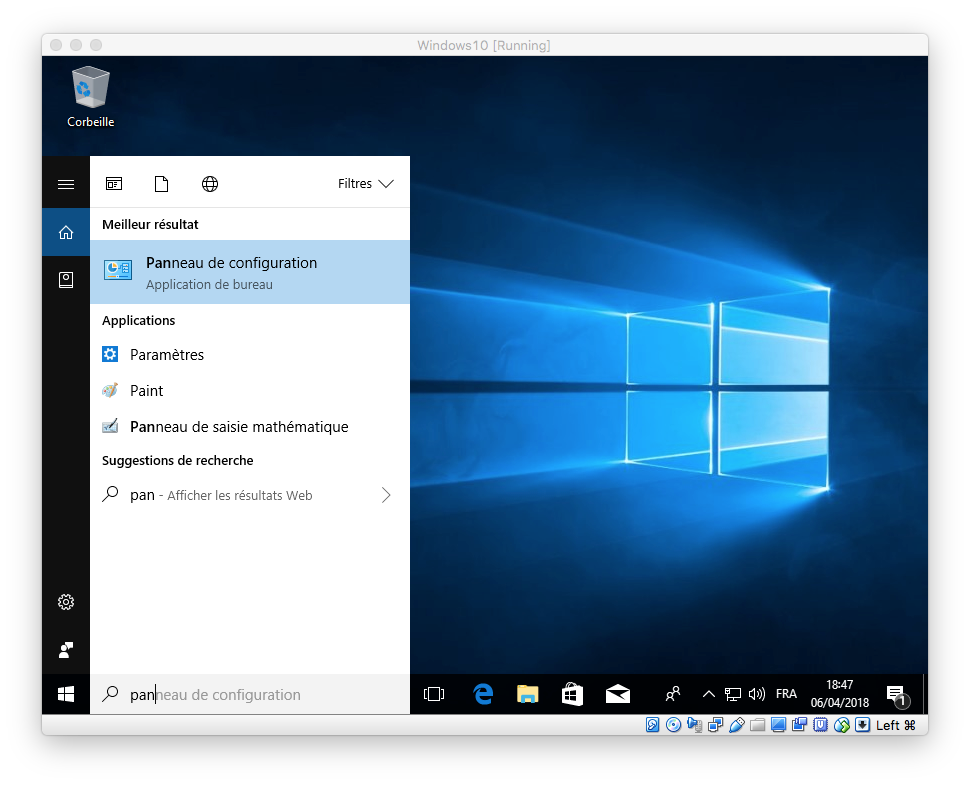Show hidden system tray icons chevron
This screenshot has width=970, height=785.
pyautogui.click(x=709, y=694)
